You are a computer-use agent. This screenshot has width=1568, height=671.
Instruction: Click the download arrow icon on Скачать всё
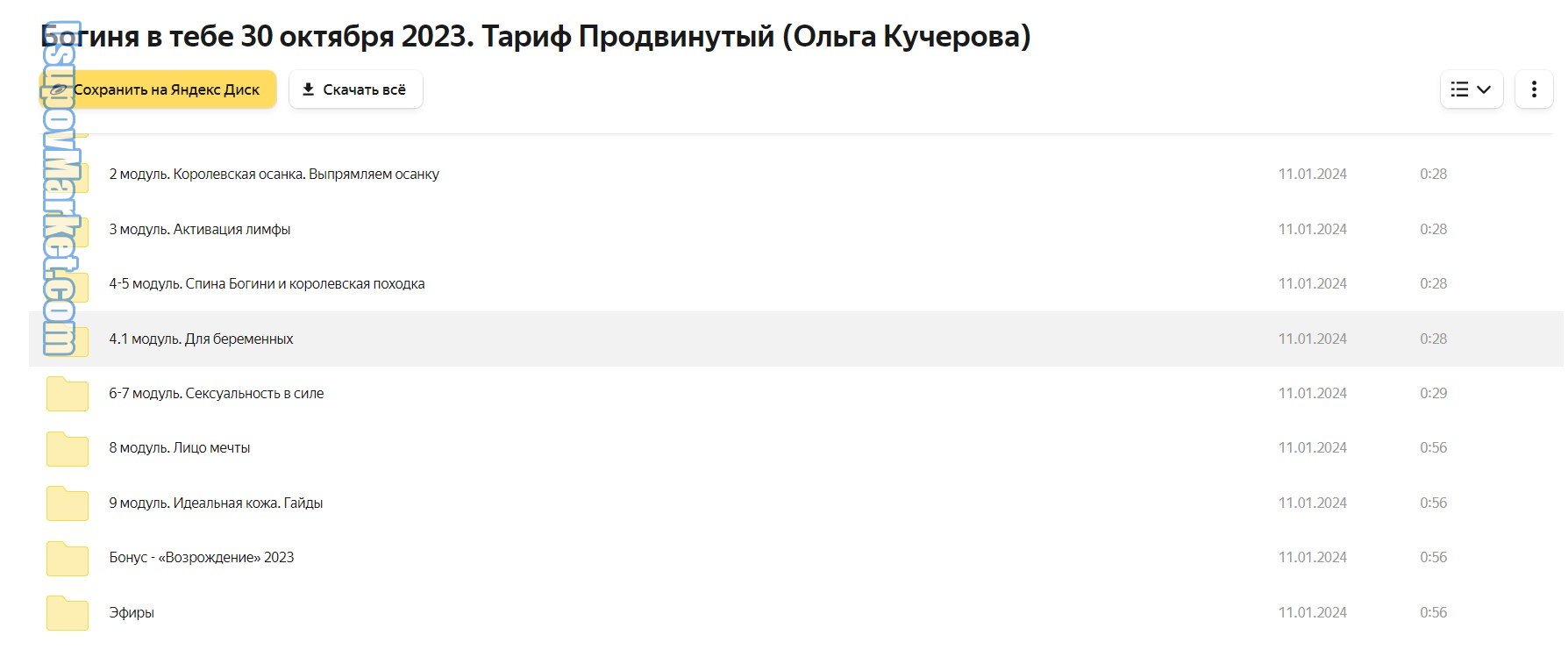point(308,89)
